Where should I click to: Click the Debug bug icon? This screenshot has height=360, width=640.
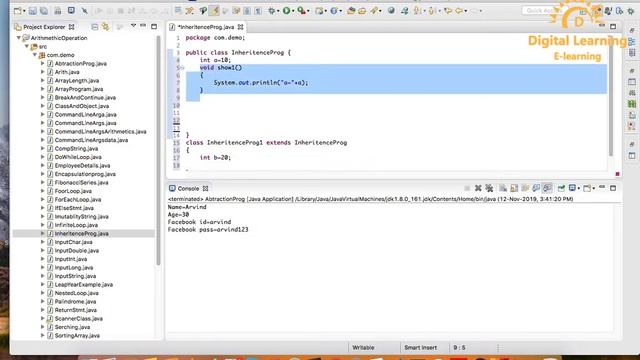coord(272,11)
